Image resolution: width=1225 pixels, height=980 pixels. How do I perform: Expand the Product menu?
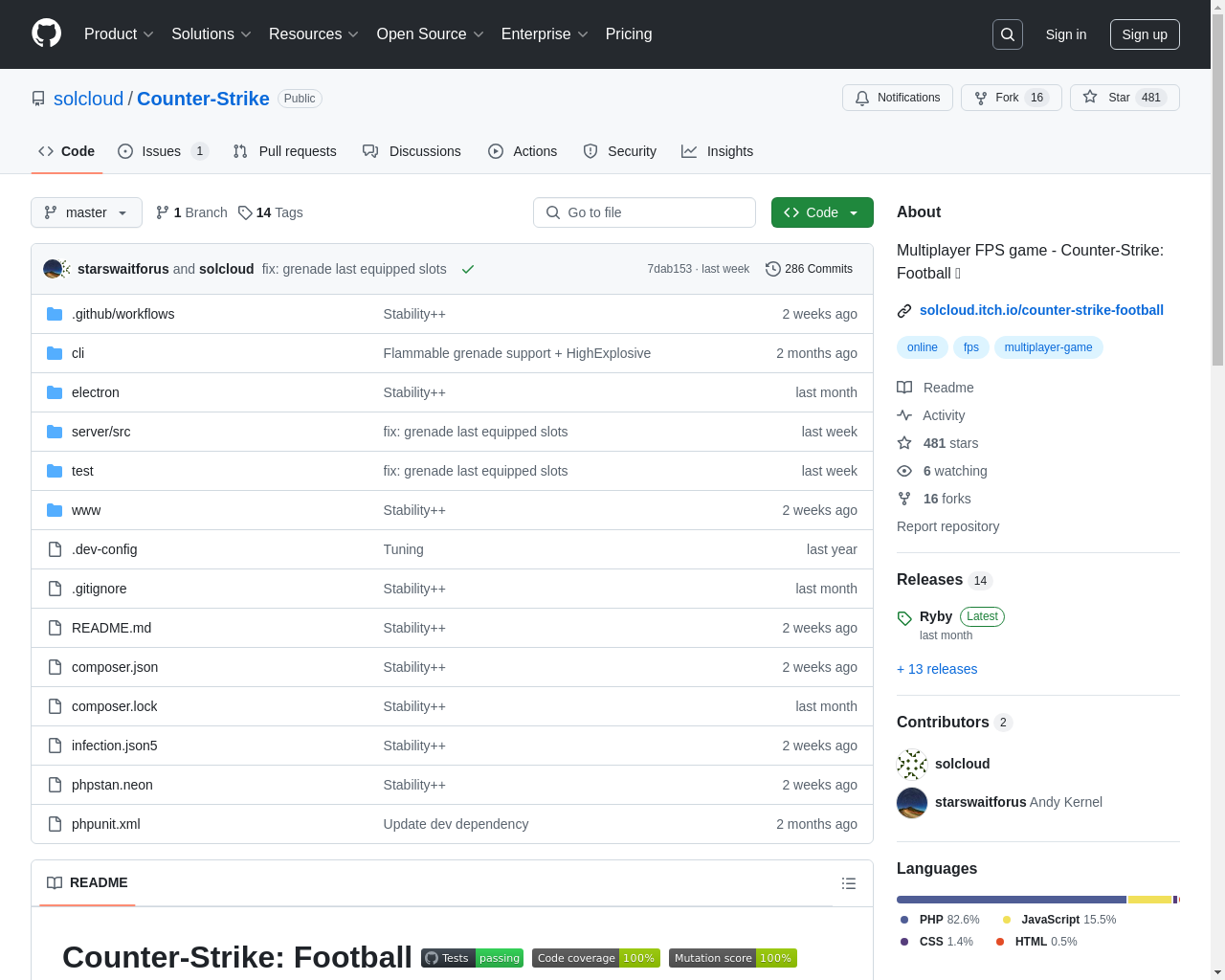(119, 34)
